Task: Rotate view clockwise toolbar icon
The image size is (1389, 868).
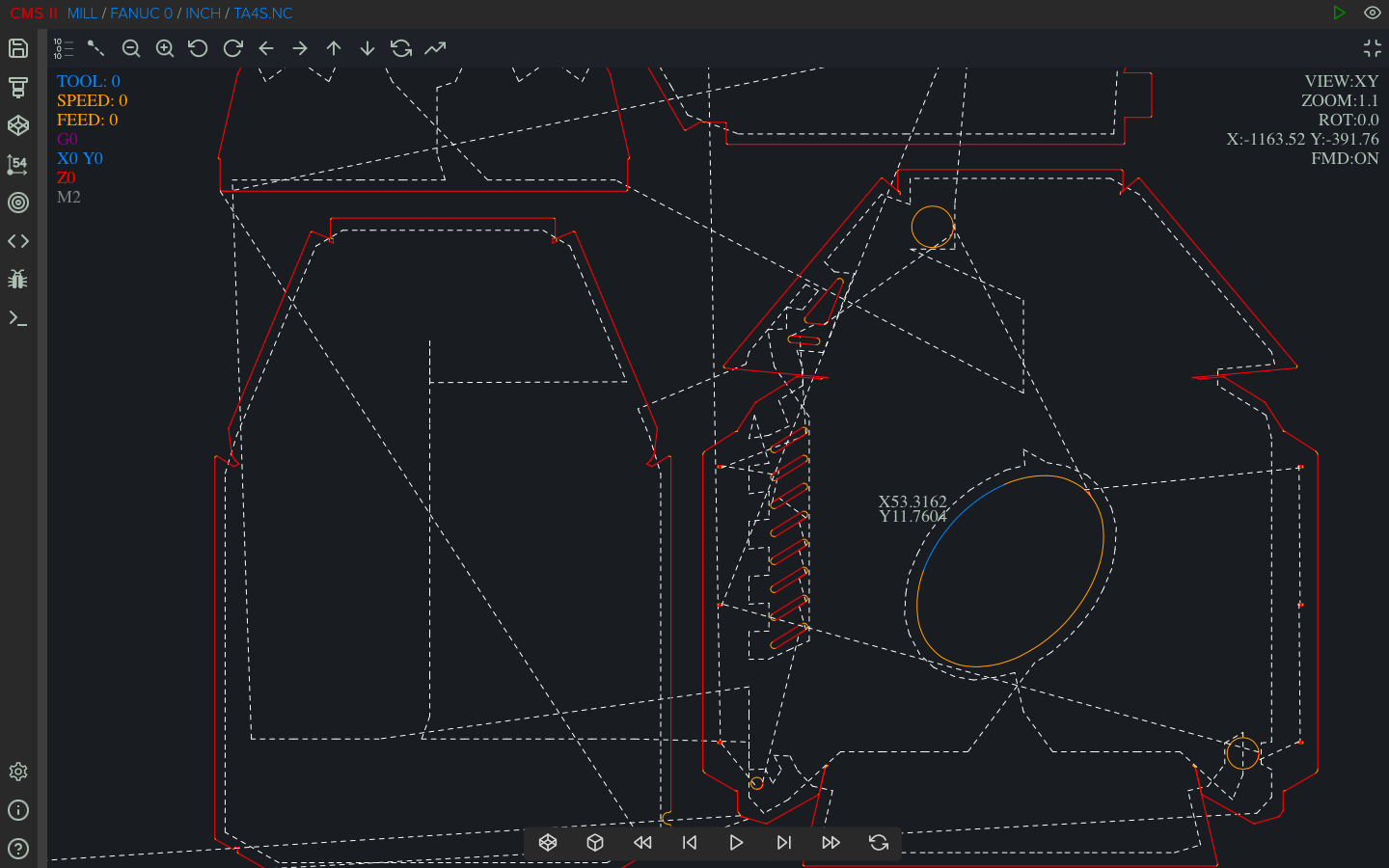Action: (232, 48)
